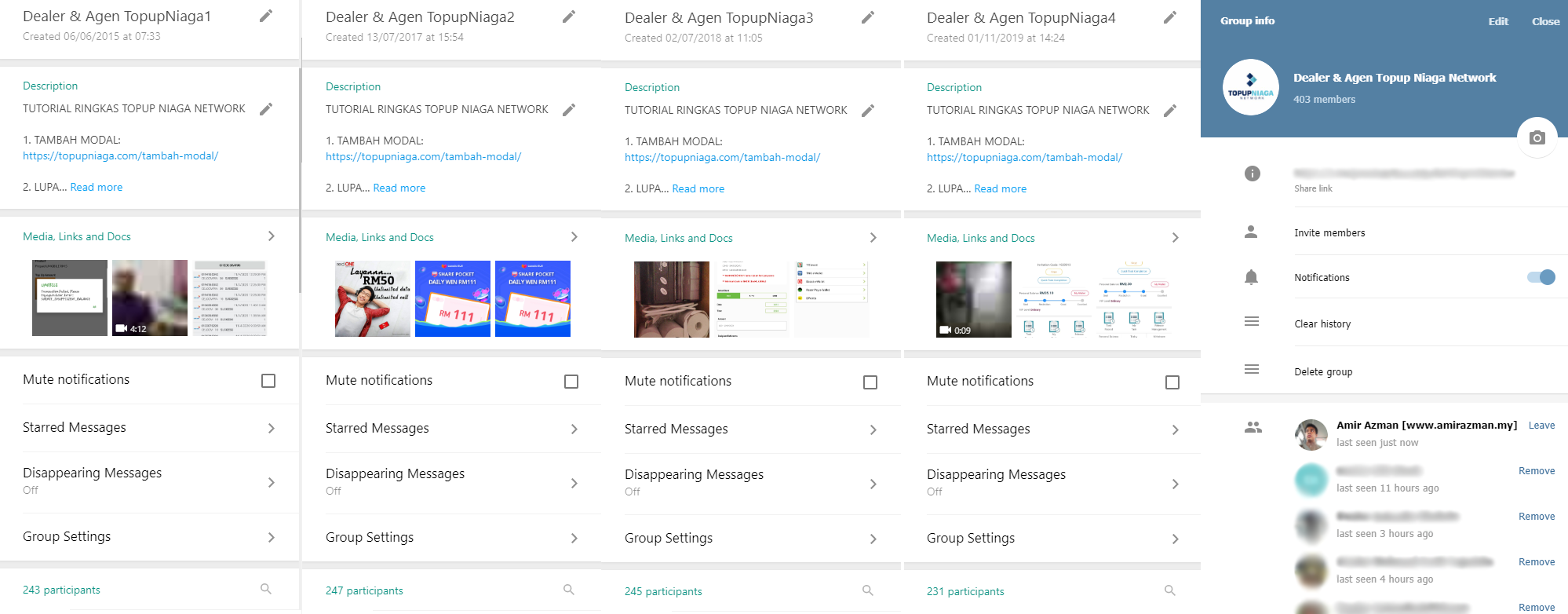
Task: Click the person icon beside Invite members
Action: click(1252, 232)
